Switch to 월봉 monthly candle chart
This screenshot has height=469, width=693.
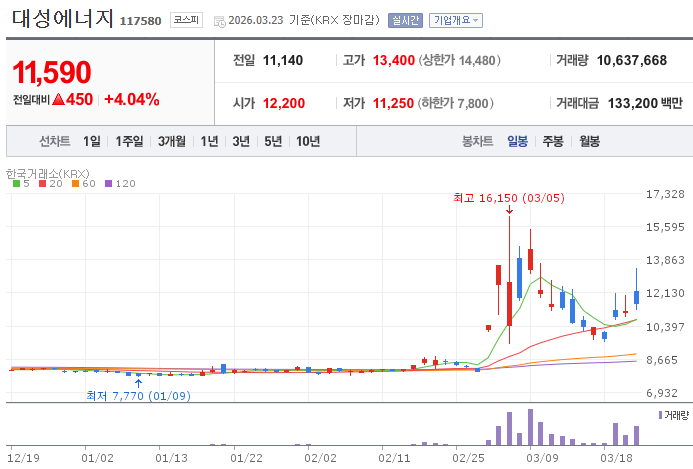[590, 141]
